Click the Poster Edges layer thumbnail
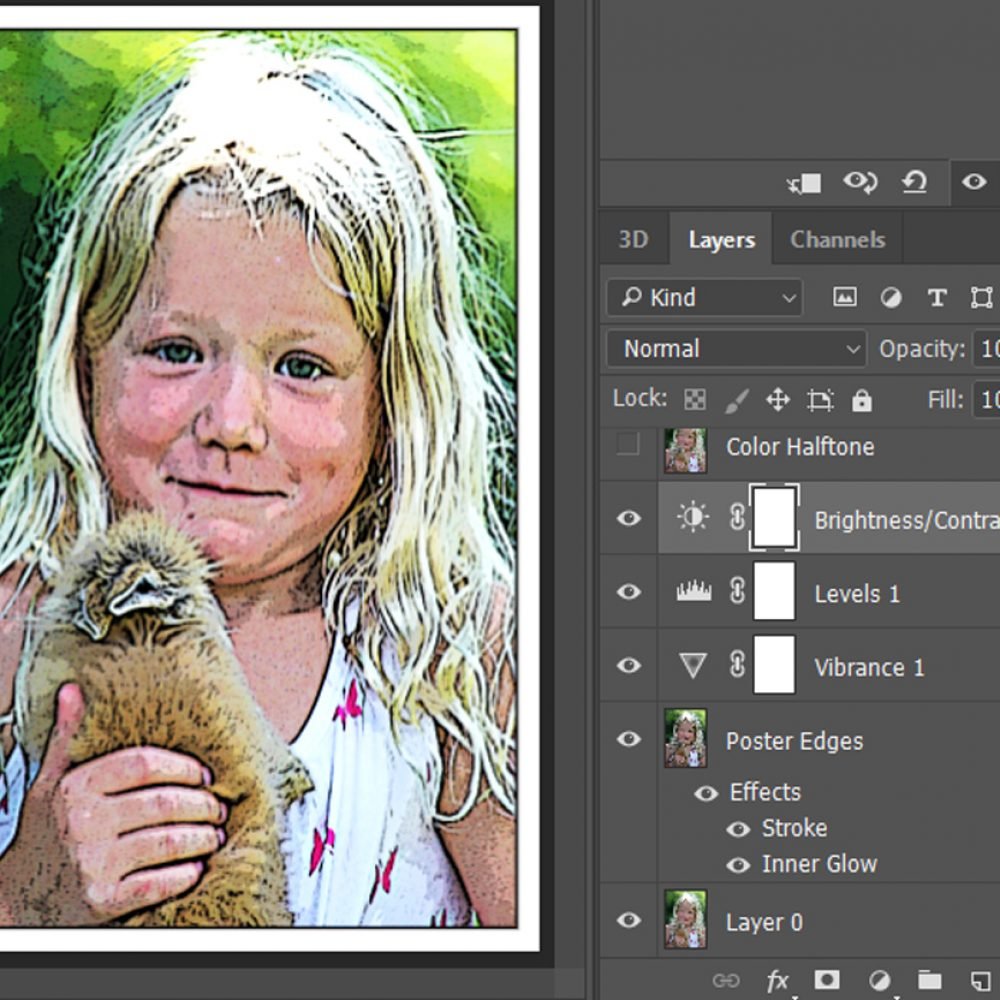The width and height of the screenshot is (1000, 1000). tap(686, 739)
